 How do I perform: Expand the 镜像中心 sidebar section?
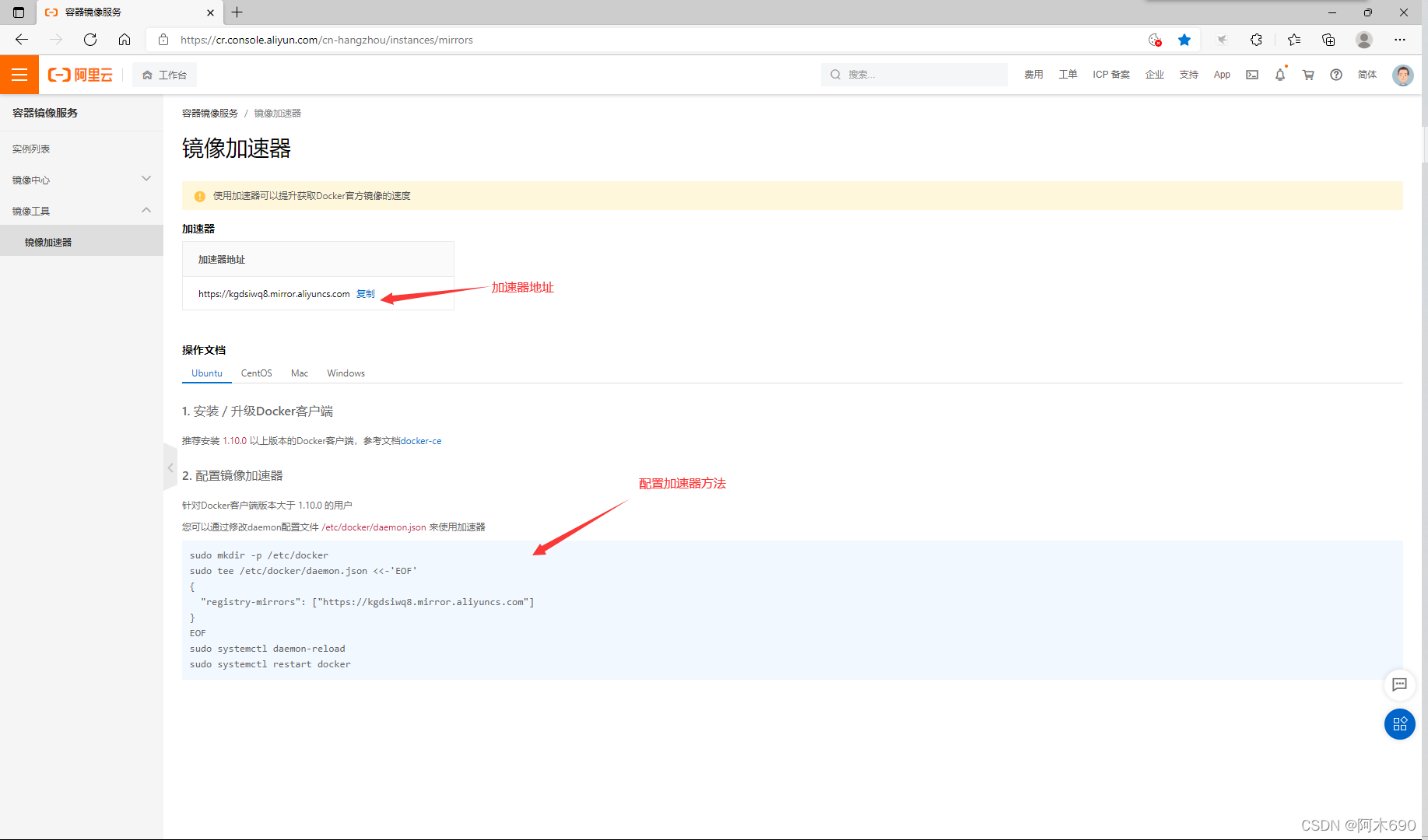click(82, 180)
